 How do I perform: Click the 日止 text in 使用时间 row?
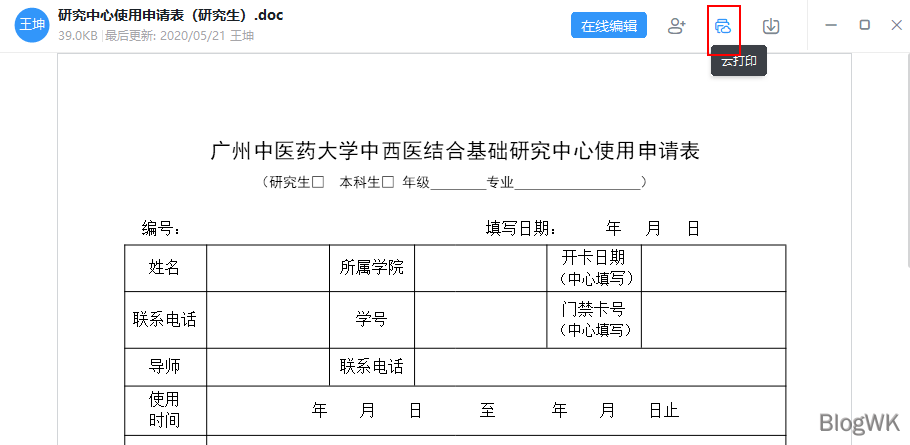664,411
